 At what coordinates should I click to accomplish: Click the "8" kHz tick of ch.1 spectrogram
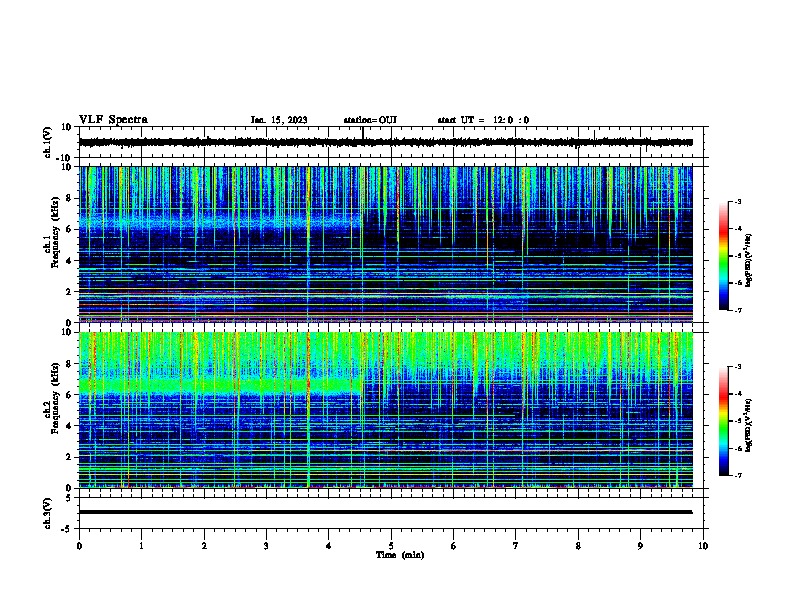[x=70, y=198]
